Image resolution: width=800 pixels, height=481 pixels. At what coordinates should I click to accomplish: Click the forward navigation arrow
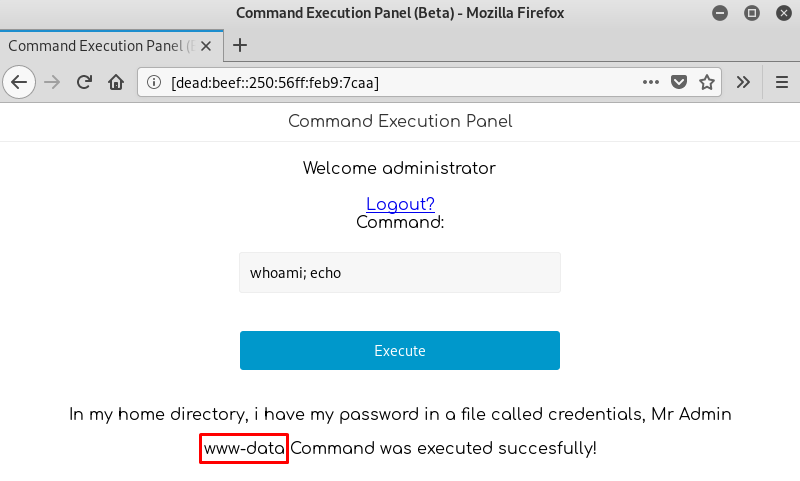pos(53,82)
